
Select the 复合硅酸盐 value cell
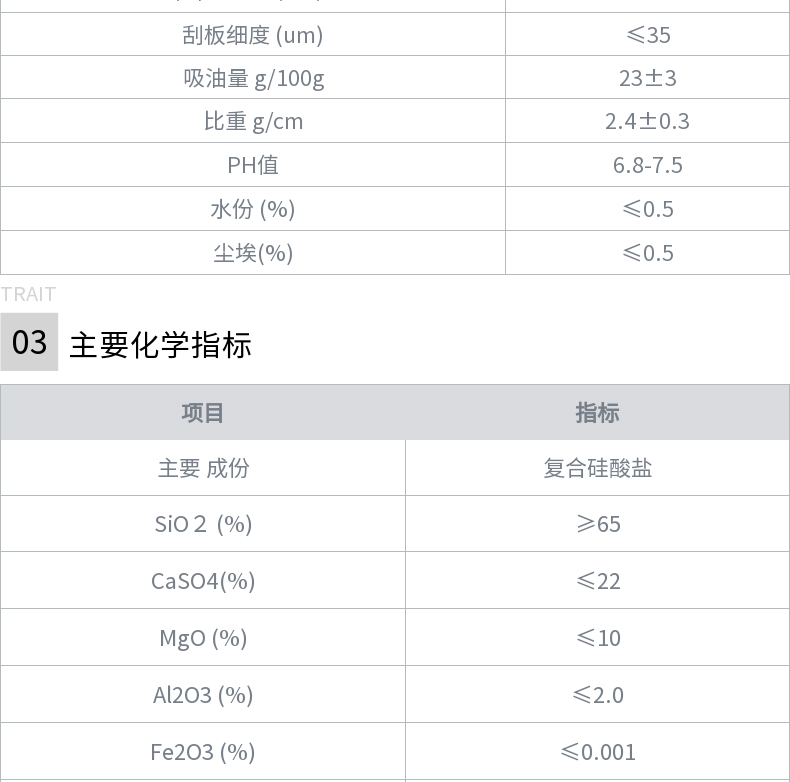(598, 468)
